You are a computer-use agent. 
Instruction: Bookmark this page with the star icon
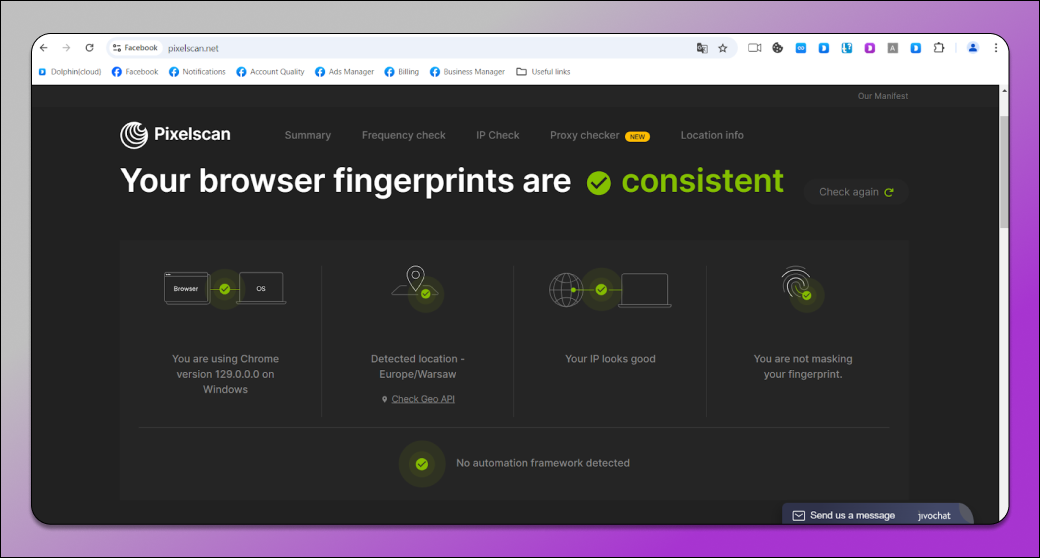click(723, 48)
